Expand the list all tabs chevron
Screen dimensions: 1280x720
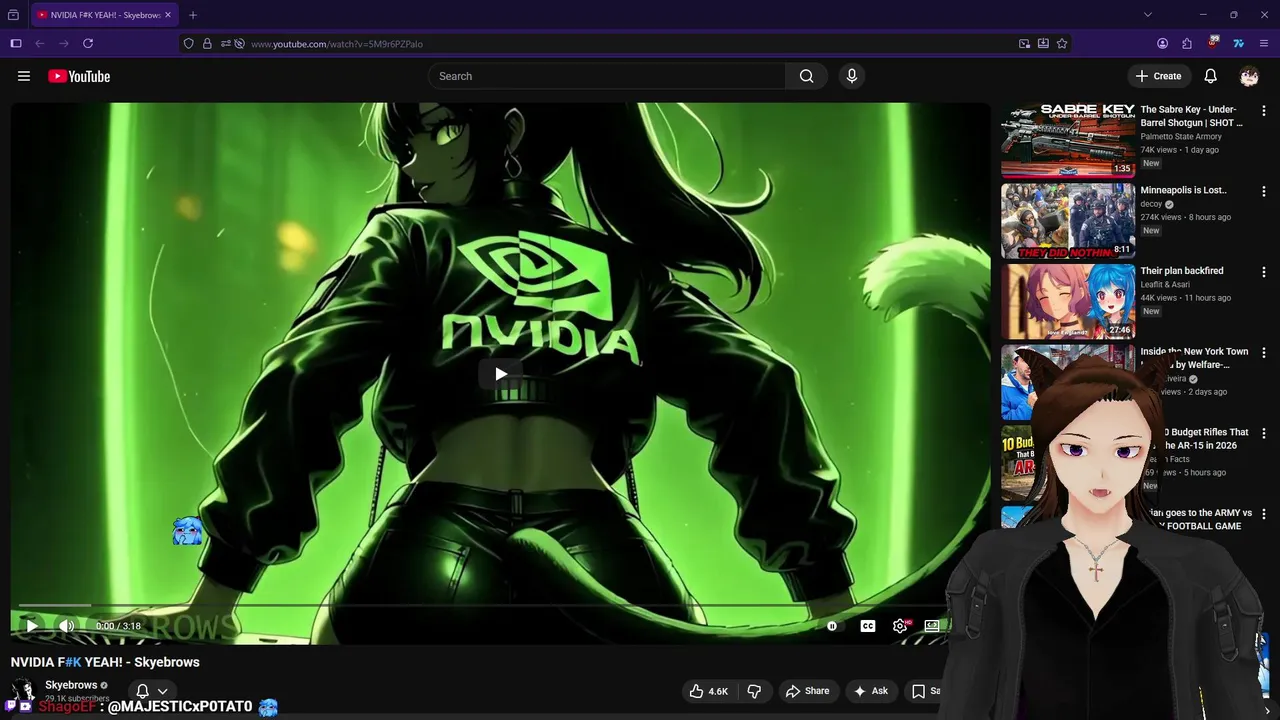1148,15
